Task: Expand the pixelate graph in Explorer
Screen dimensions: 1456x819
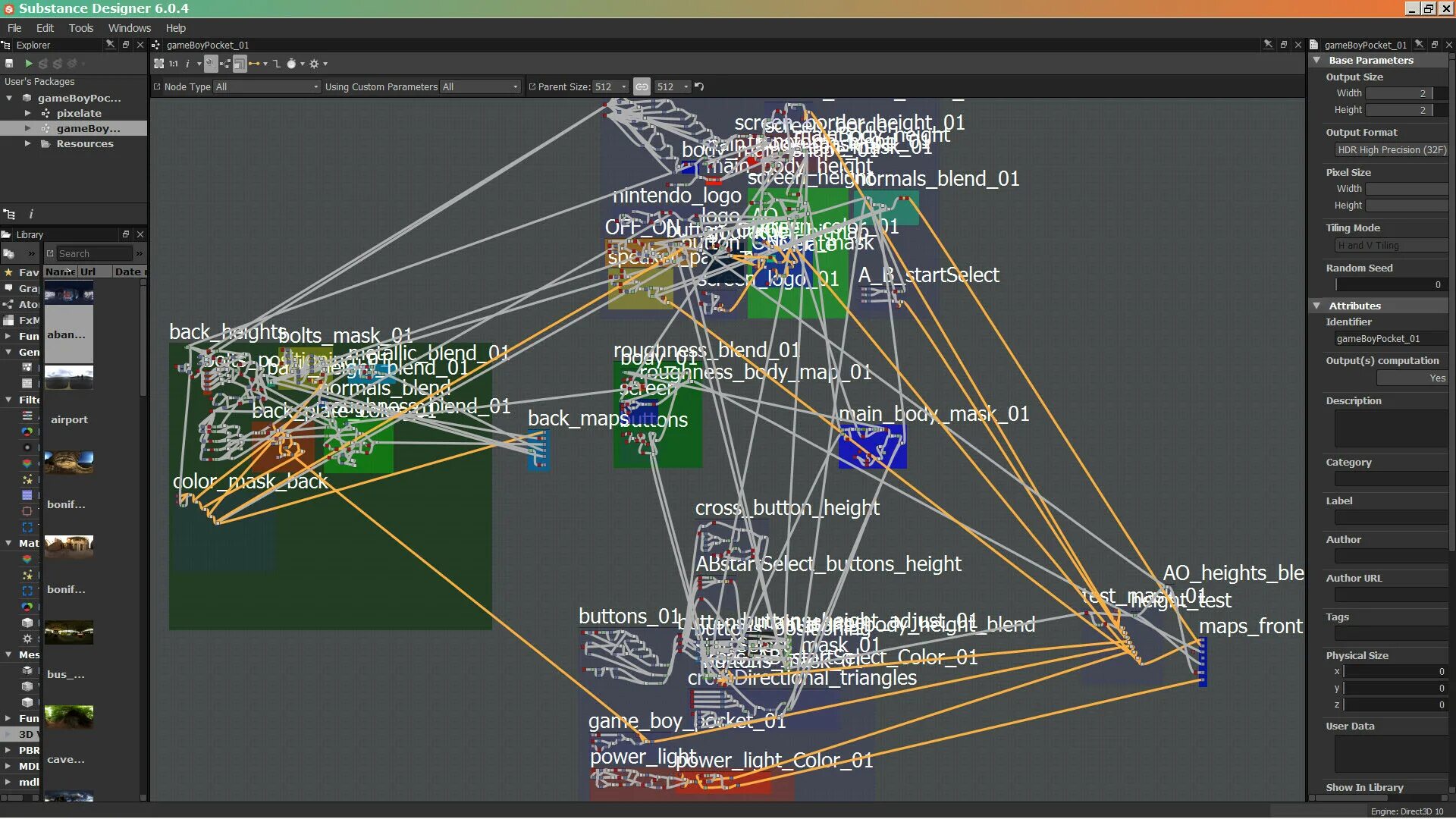Action: [x=28, y=113]
